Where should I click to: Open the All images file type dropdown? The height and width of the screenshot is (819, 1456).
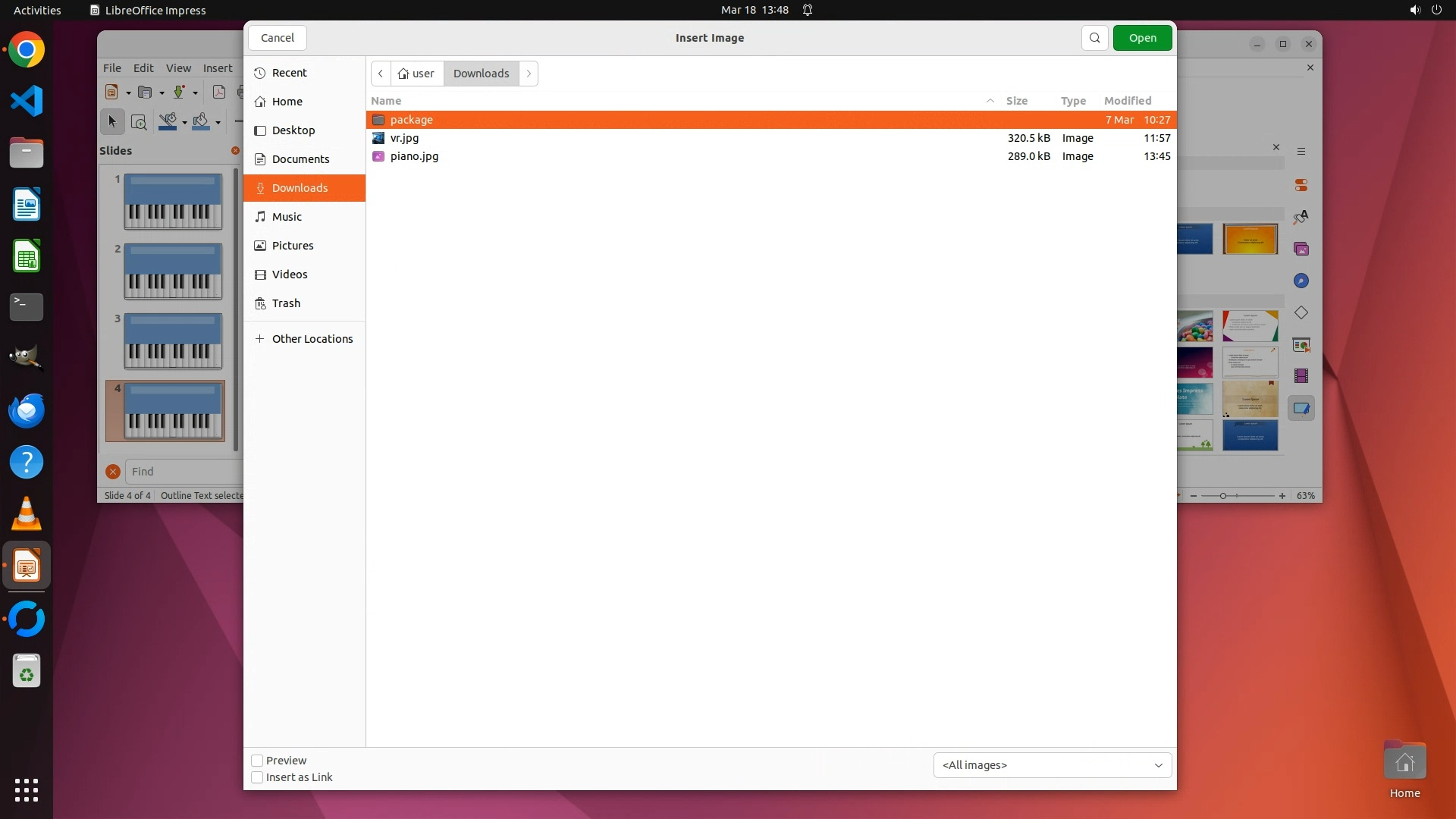tap(1052, 765)
